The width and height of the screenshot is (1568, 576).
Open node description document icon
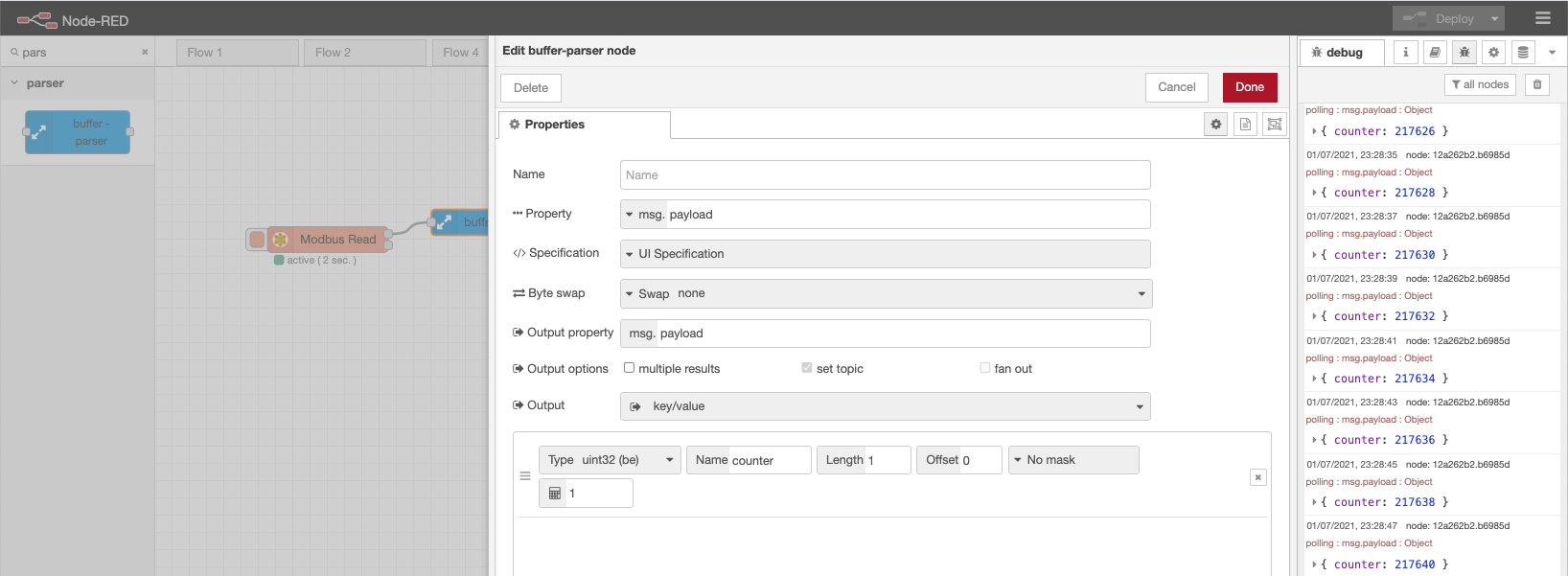[x=1245, y=125]
